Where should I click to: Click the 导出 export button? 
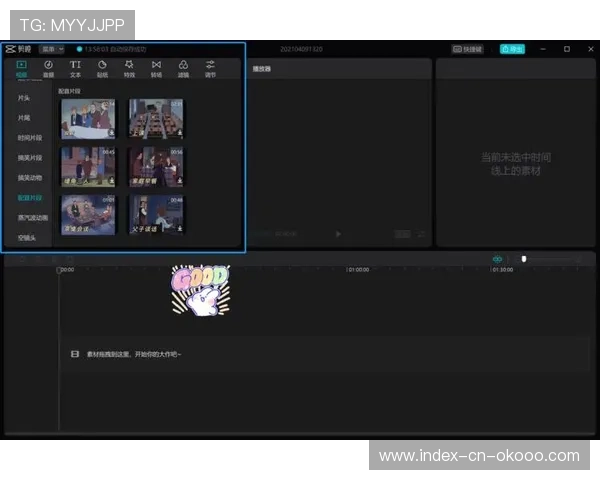[512, 48]
